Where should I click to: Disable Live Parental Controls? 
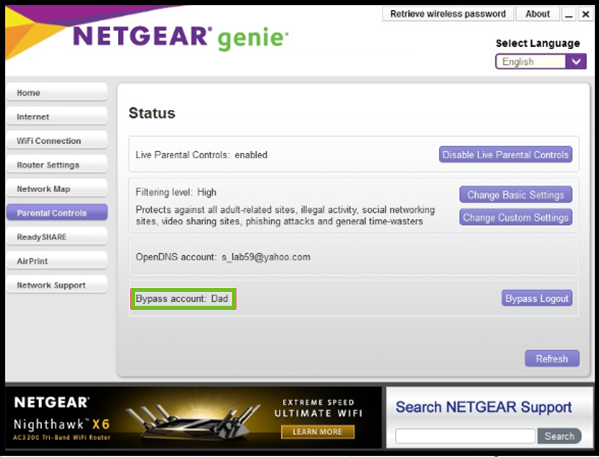point(505,155)
